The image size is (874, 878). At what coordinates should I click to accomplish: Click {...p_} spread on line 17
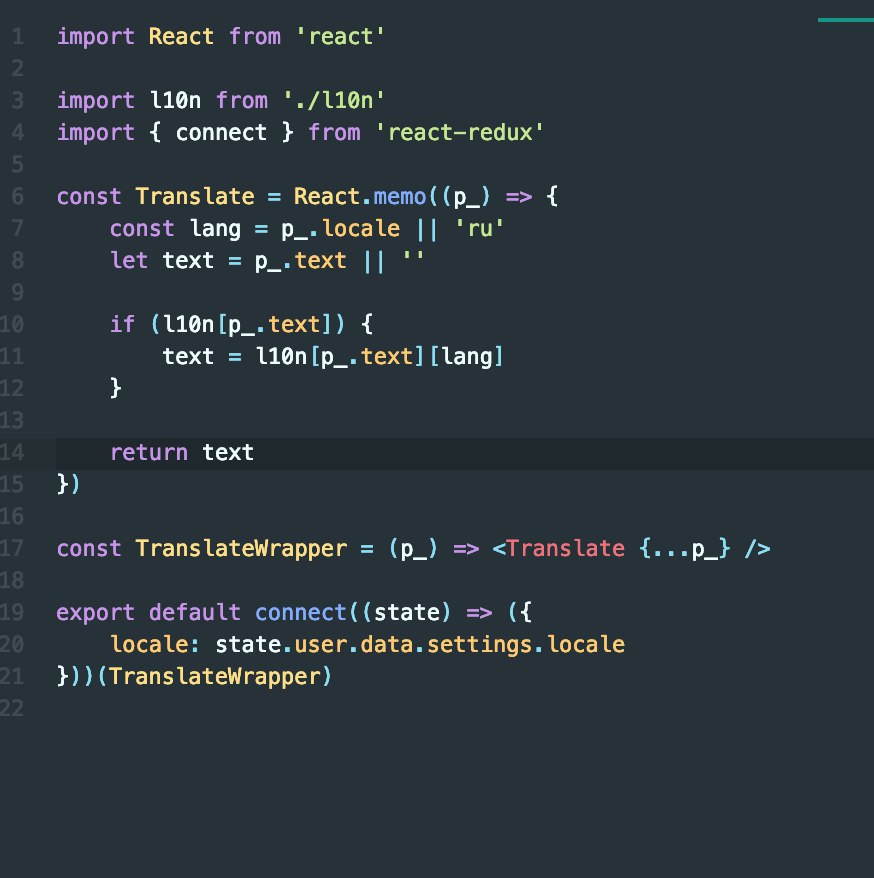[684, 549]
